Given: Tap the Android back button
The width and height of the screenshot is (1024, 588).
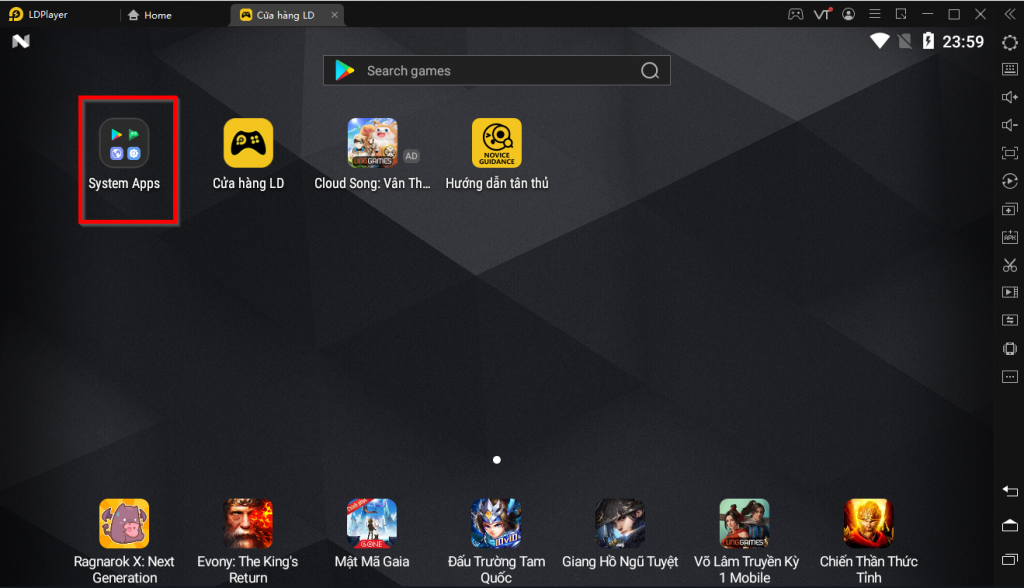Looking at the screenshot, I should point(1010,491).
